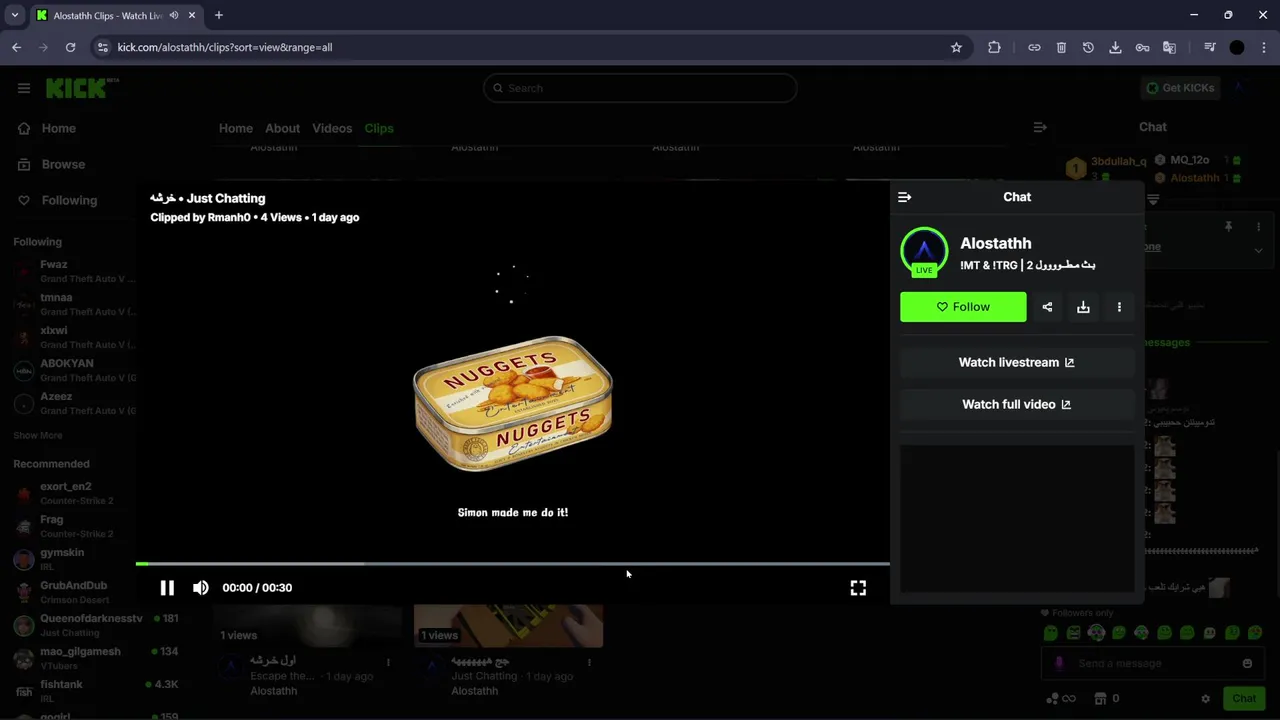The height and width of the screenshot is (720, 1280).
Task: Focus the address bar URL
Action: pyautogui.click(x=225, y=47)
